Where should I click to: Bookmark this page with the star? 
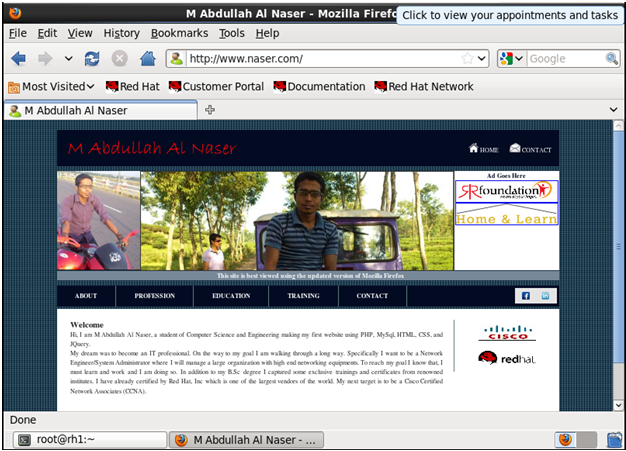[467, 59]
